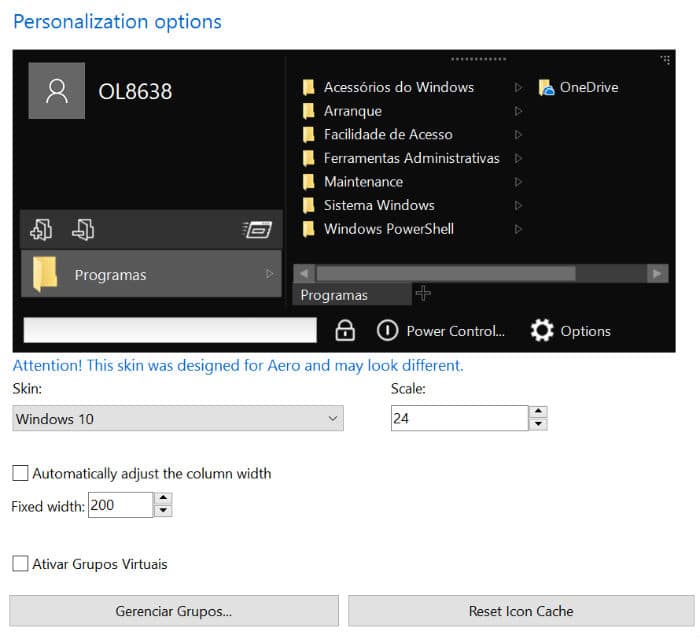The height and width of the screenshot is (639, 700).
Task: Click the plus icon to add a tab
Action: 423,293
